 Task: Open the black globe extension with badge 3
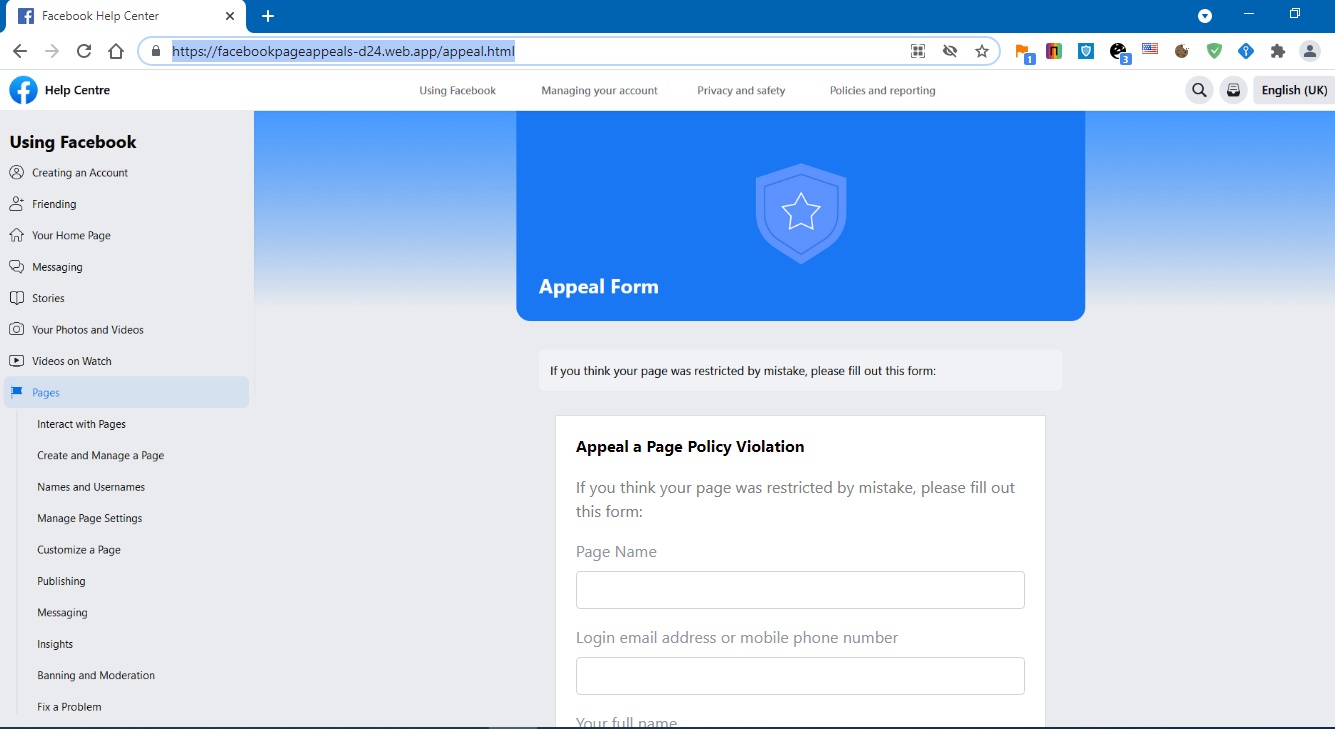[1119, 52]
